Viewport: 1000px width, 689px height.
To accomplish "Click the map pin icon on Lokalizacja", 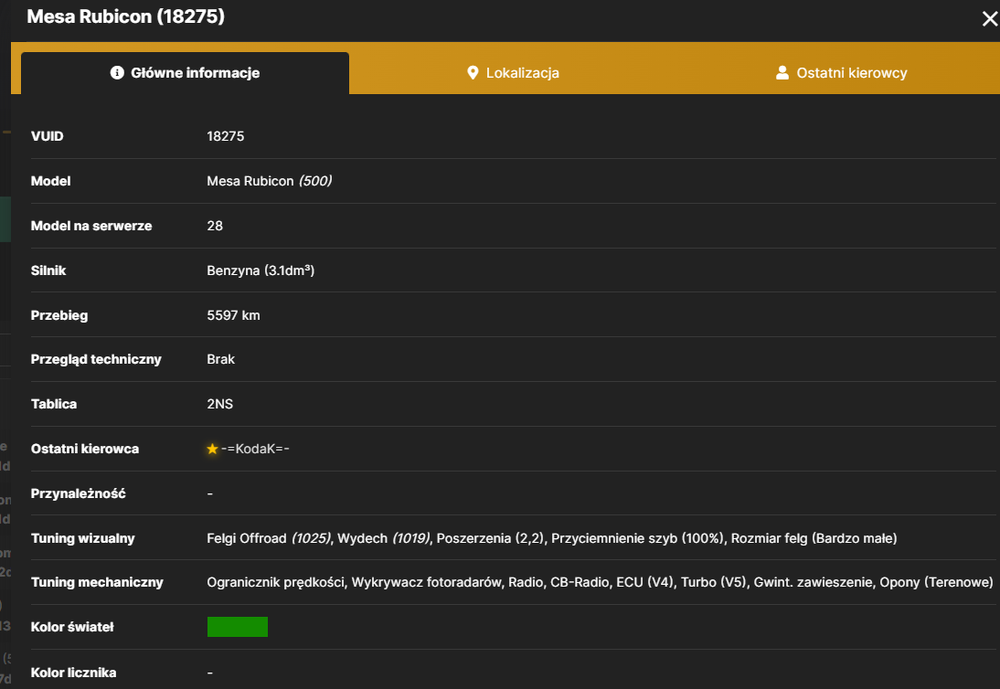I will tap(473, 73).
